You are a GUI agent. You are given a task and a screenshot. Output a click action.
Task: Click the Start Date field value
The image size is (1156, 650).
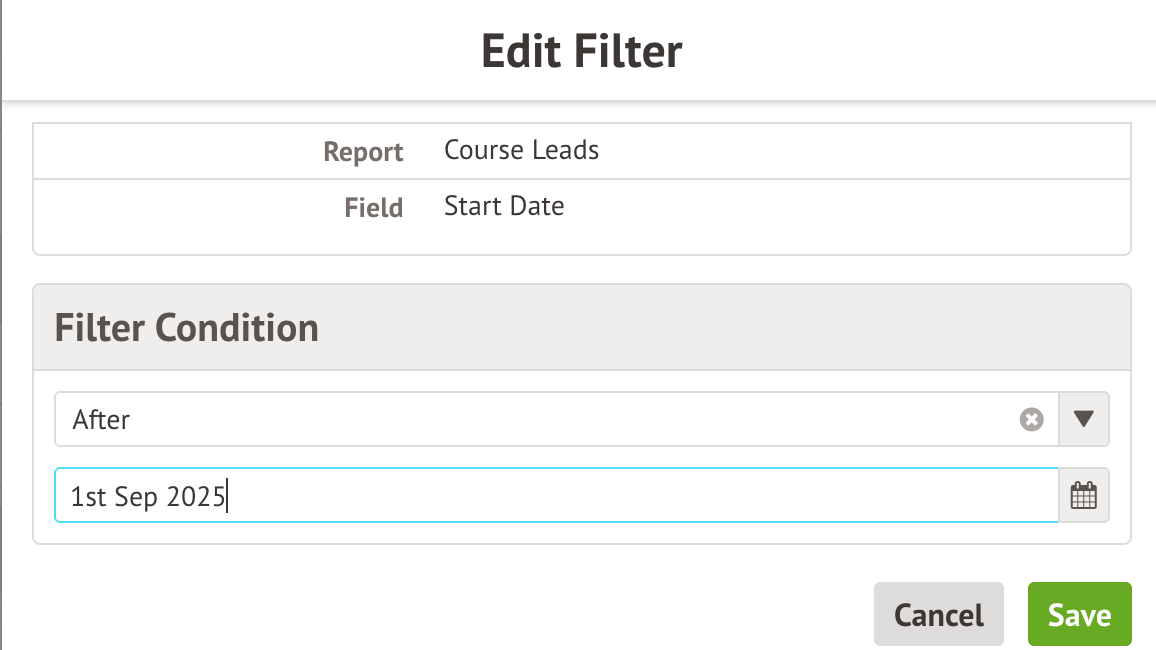click(504, 207)
